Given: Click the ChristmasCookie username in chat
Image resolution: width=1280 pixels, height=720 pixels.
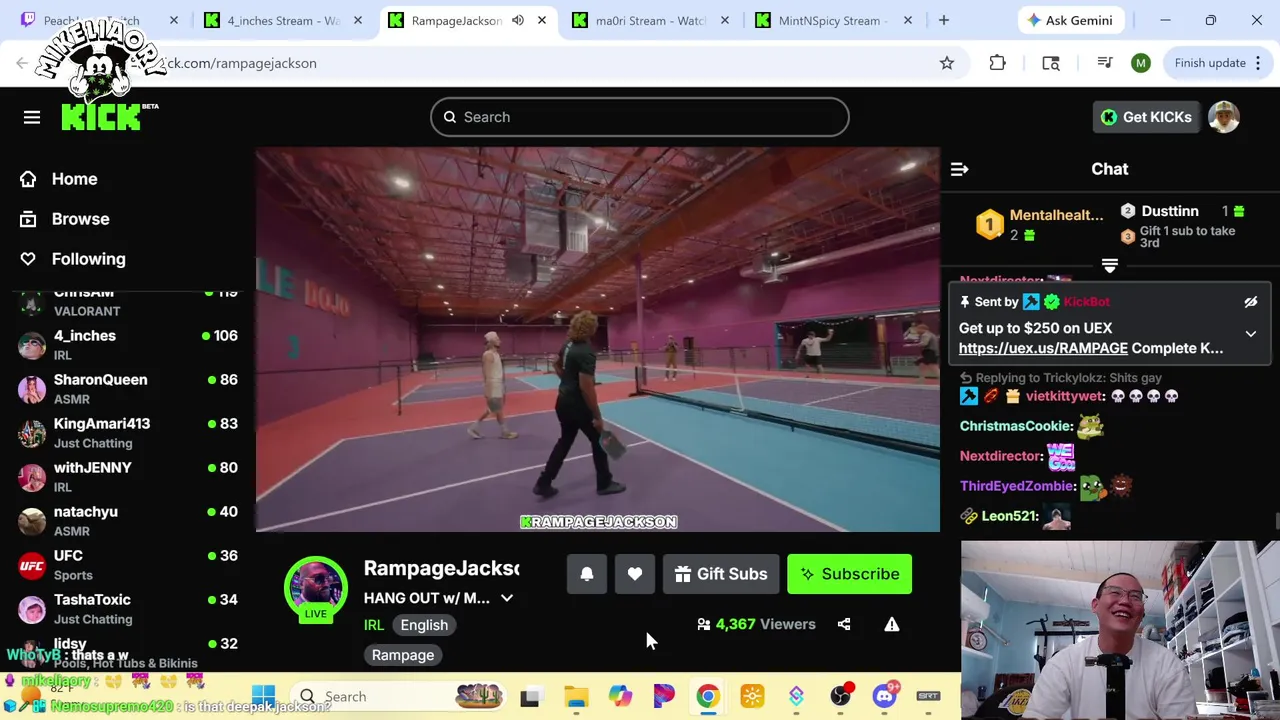Looking at the screenshot, I should point(1016,426).
